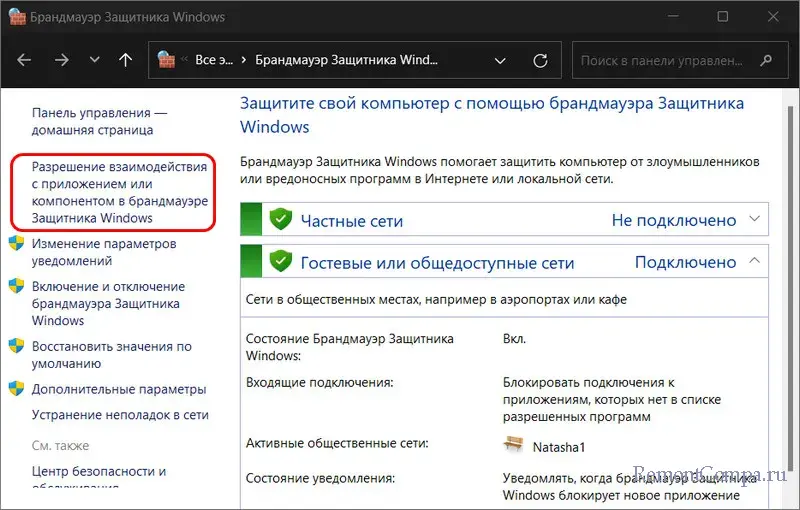
Task: Click 'Активные общественные сети:' label
Action: (x=337, y=443)
